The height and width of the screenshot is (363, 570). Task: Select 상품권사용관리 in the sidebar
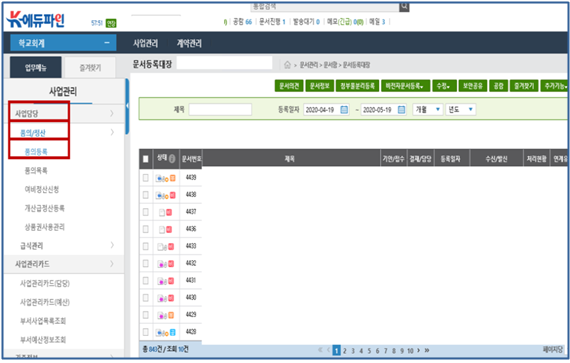(x=44, y=227)
